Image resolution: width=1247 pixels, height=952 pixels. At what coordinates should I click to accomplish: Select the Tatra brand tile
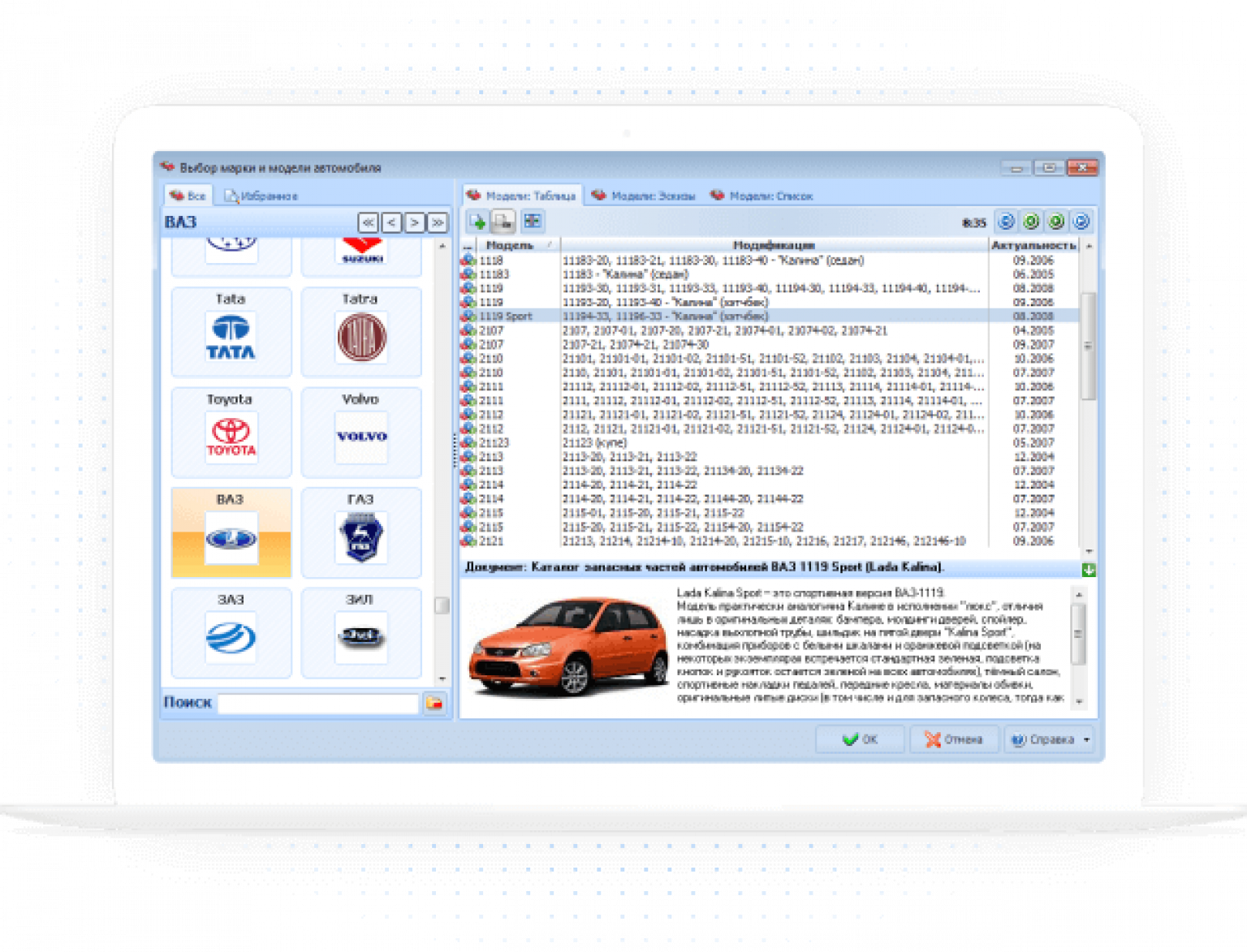point(361,338)
